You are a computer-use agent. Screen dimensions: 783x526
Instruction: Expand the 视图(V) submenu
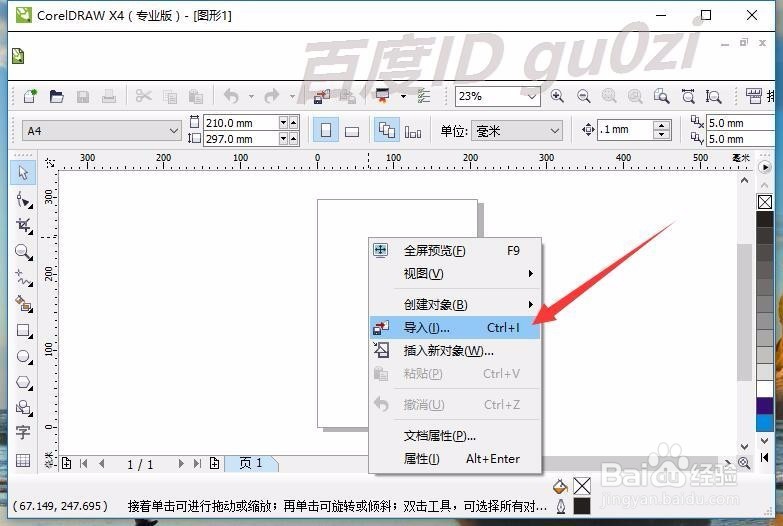click(455, 274)
